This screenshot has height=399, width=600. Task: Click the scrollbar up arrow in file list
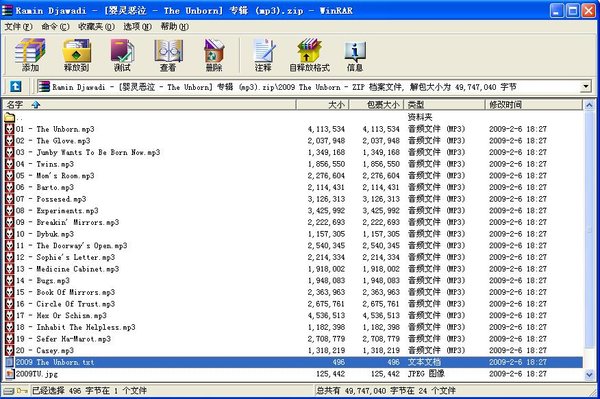point(590,105)
